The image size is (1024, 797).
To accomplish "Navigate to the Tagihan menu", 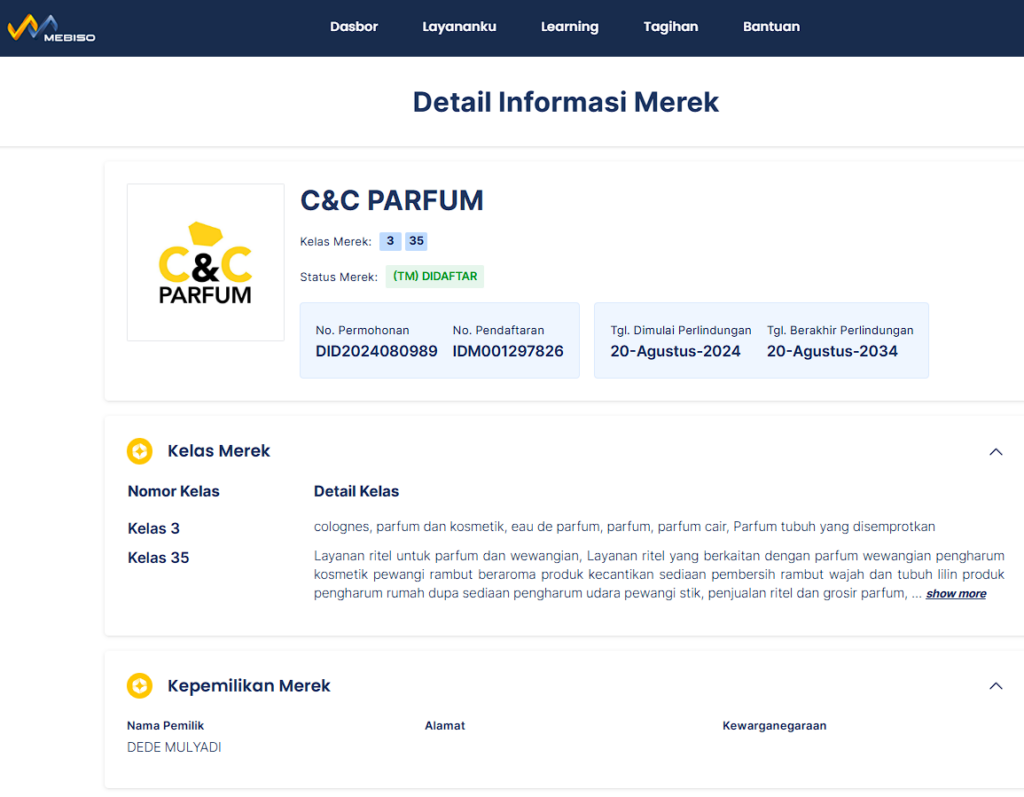I will click(x=671, y=27).
